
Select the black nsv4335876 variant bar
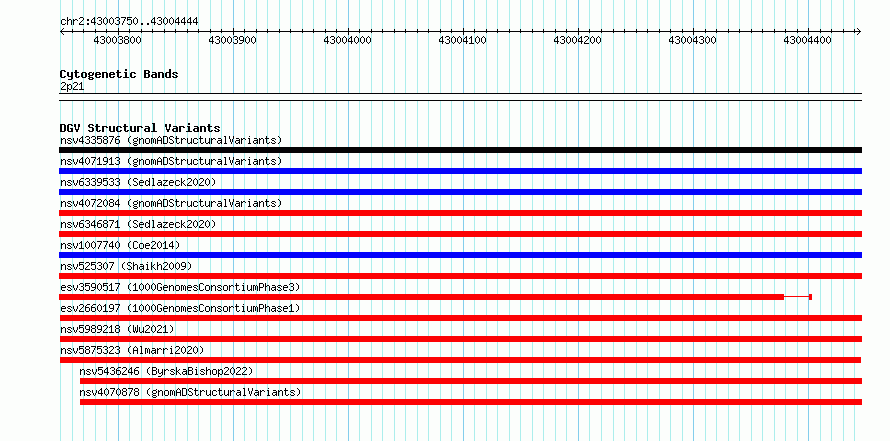point(460,150)
